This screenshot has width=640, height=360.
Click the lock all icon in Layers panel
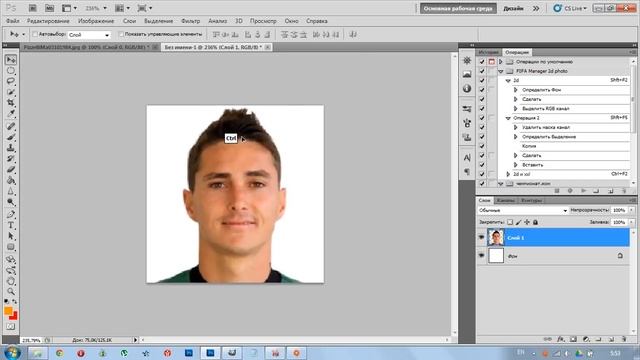coord(535,222)
